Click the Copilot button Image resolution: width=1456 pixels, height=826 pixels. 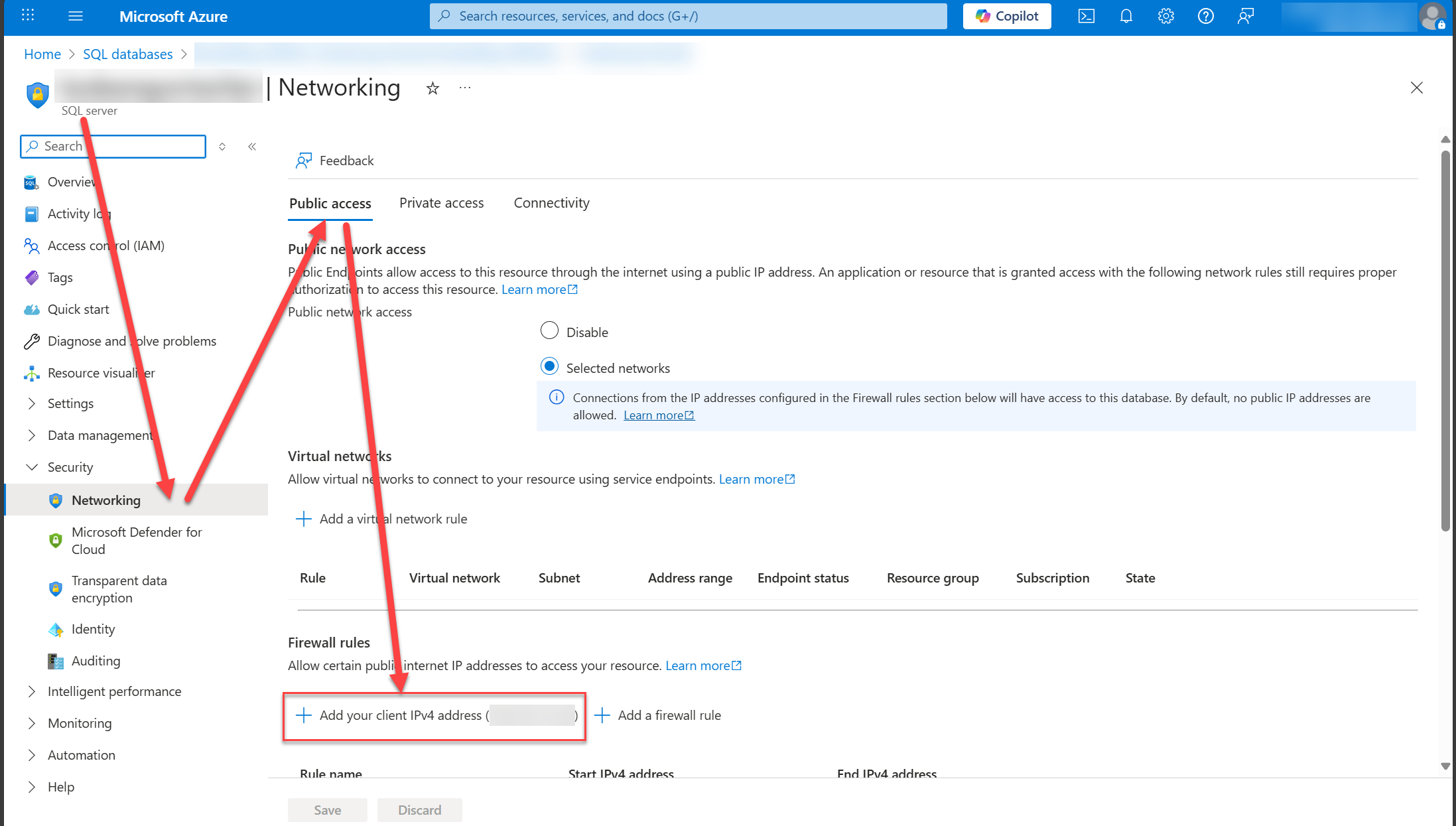1007,16
